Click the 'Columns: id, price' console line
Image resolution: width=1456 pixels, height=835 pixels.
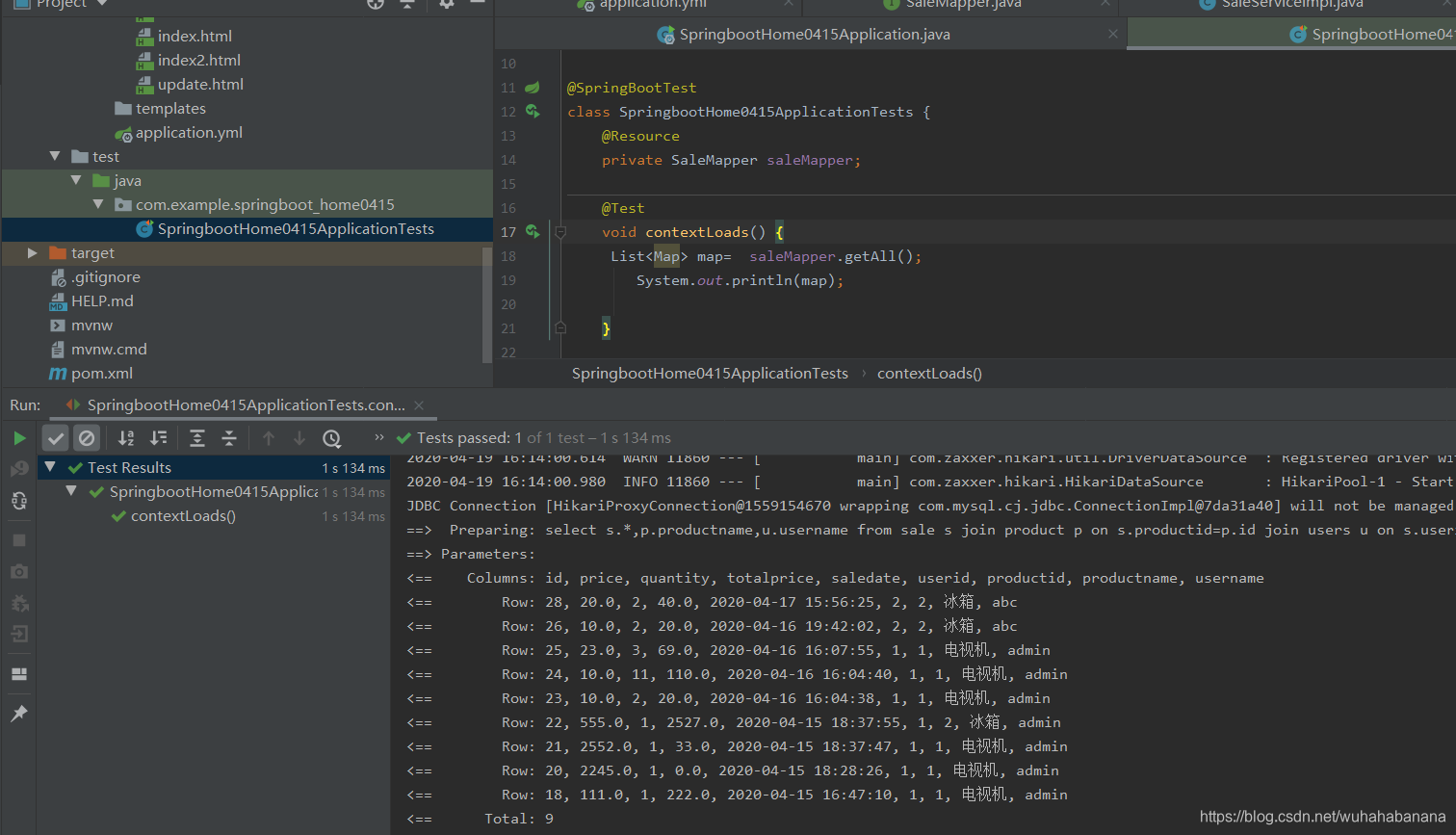click(x=835, y=578)
